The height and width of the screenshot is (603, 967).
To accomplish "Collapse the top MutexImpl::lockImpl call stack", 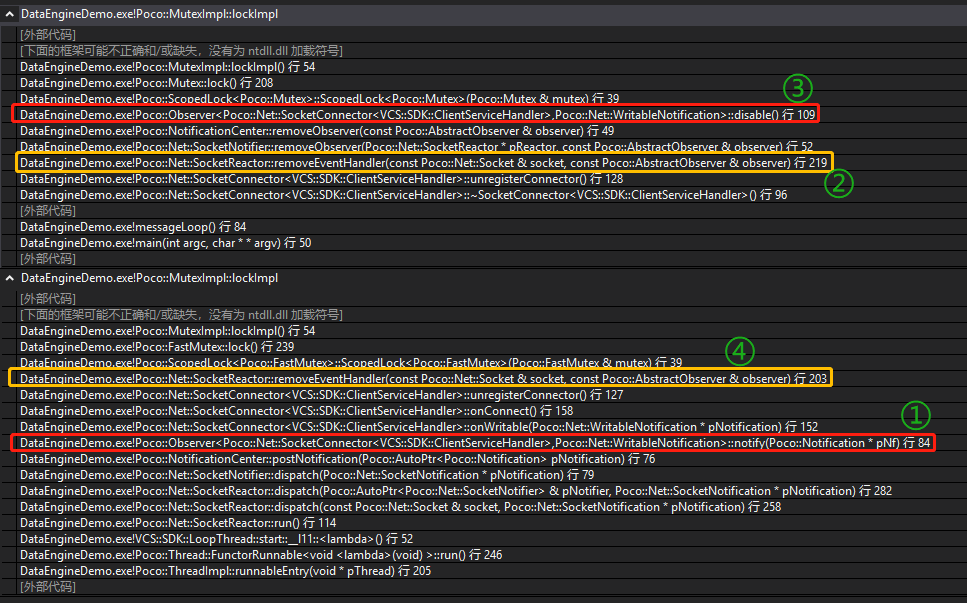I will coord(9,13).
